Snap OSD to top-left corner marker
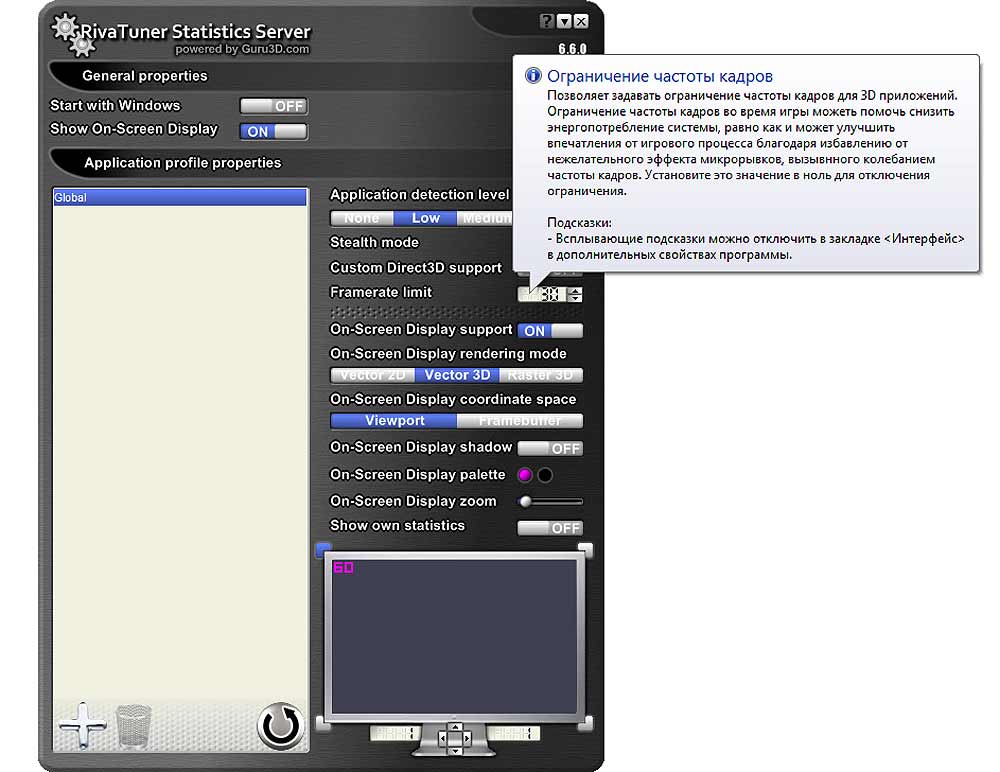 point(323,549)
